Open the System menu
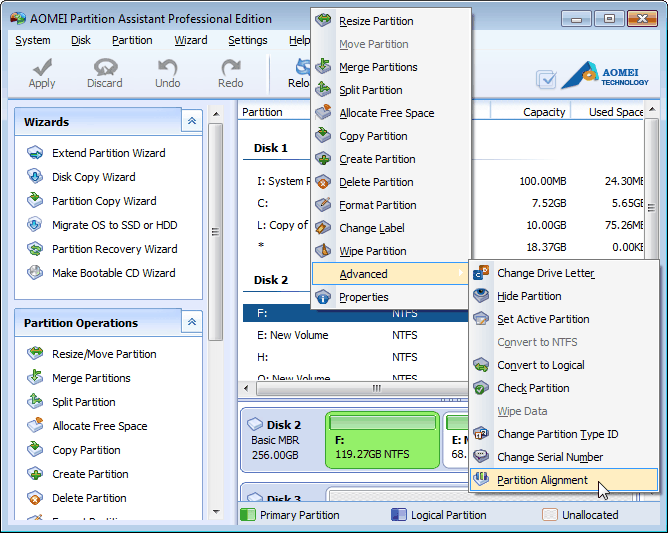 [33, 40]
